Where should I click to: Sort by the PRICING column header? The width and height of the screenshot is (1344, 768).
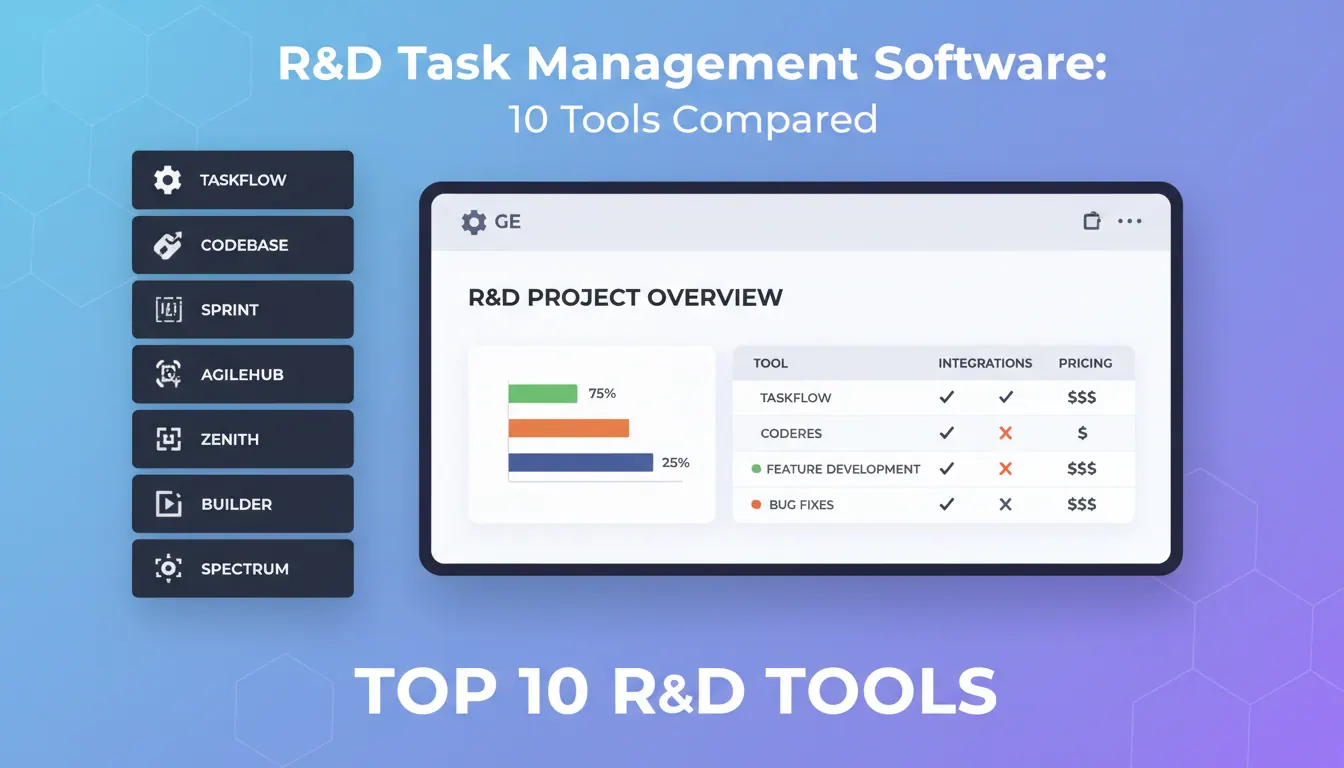coord(1085,363)
